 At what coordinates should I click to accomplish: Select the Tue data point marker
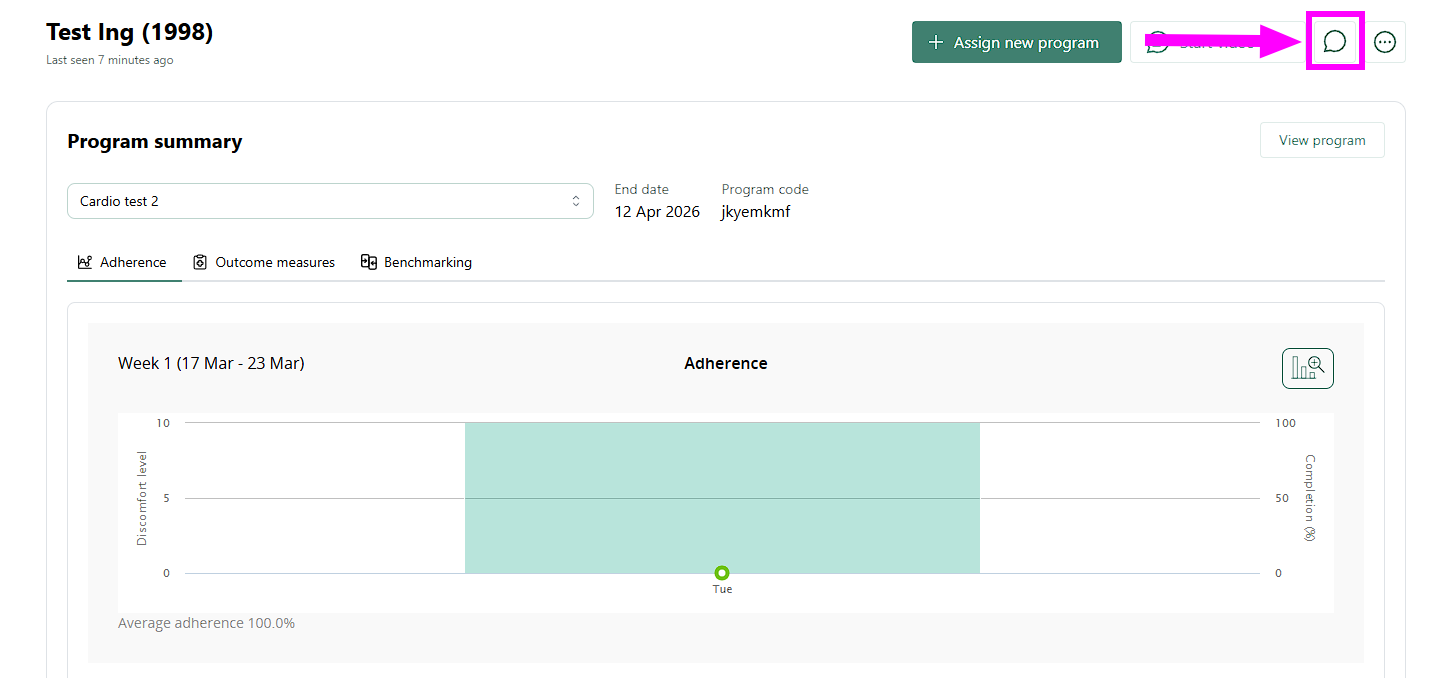722,573
